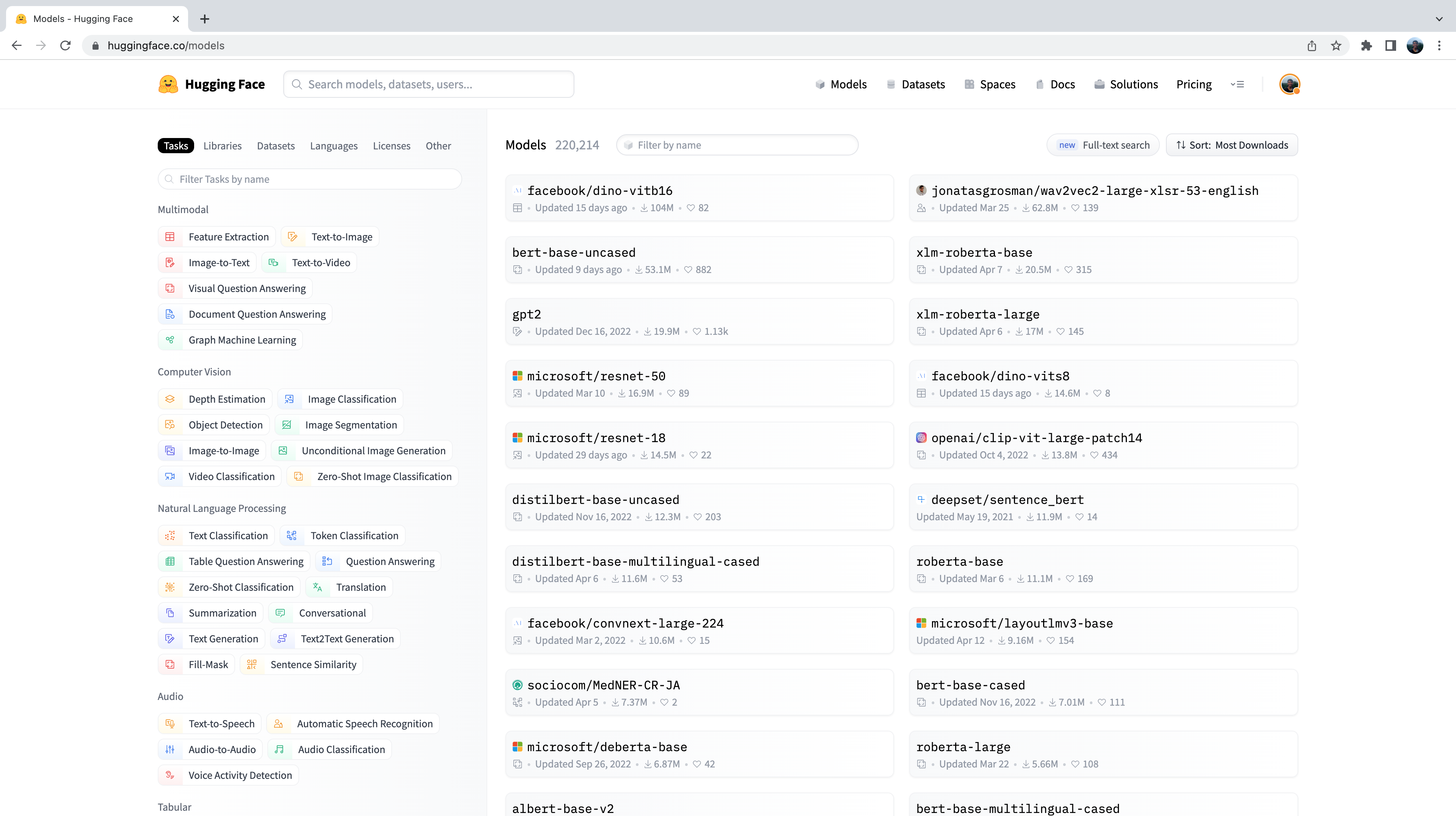Open a new browser tab with plus icon
Image resolution: width=1456 pixels, height=816 pixels.
(205, 19)
